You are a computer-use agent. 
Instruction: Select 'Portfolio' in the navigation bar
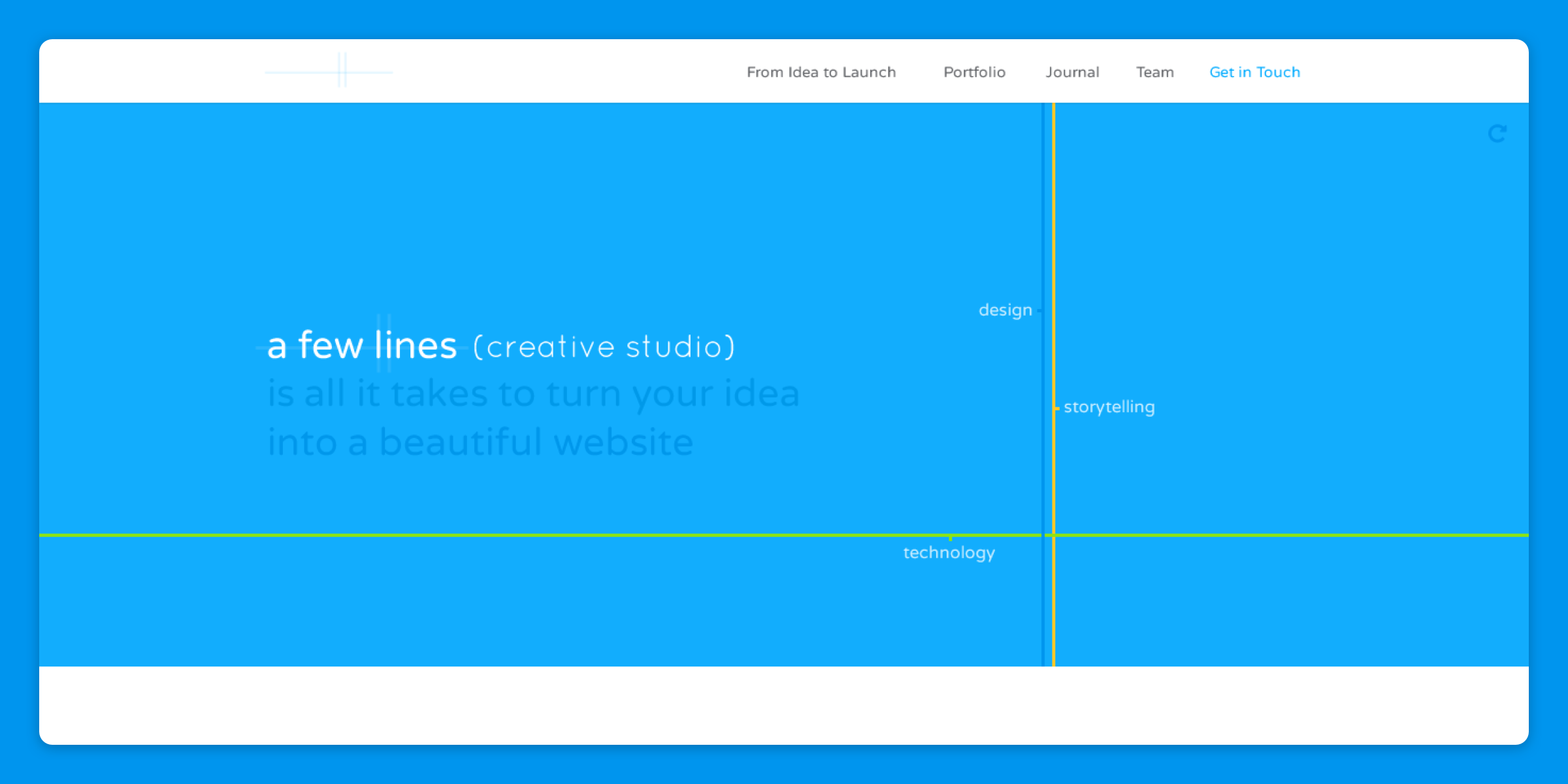[974, 72]
